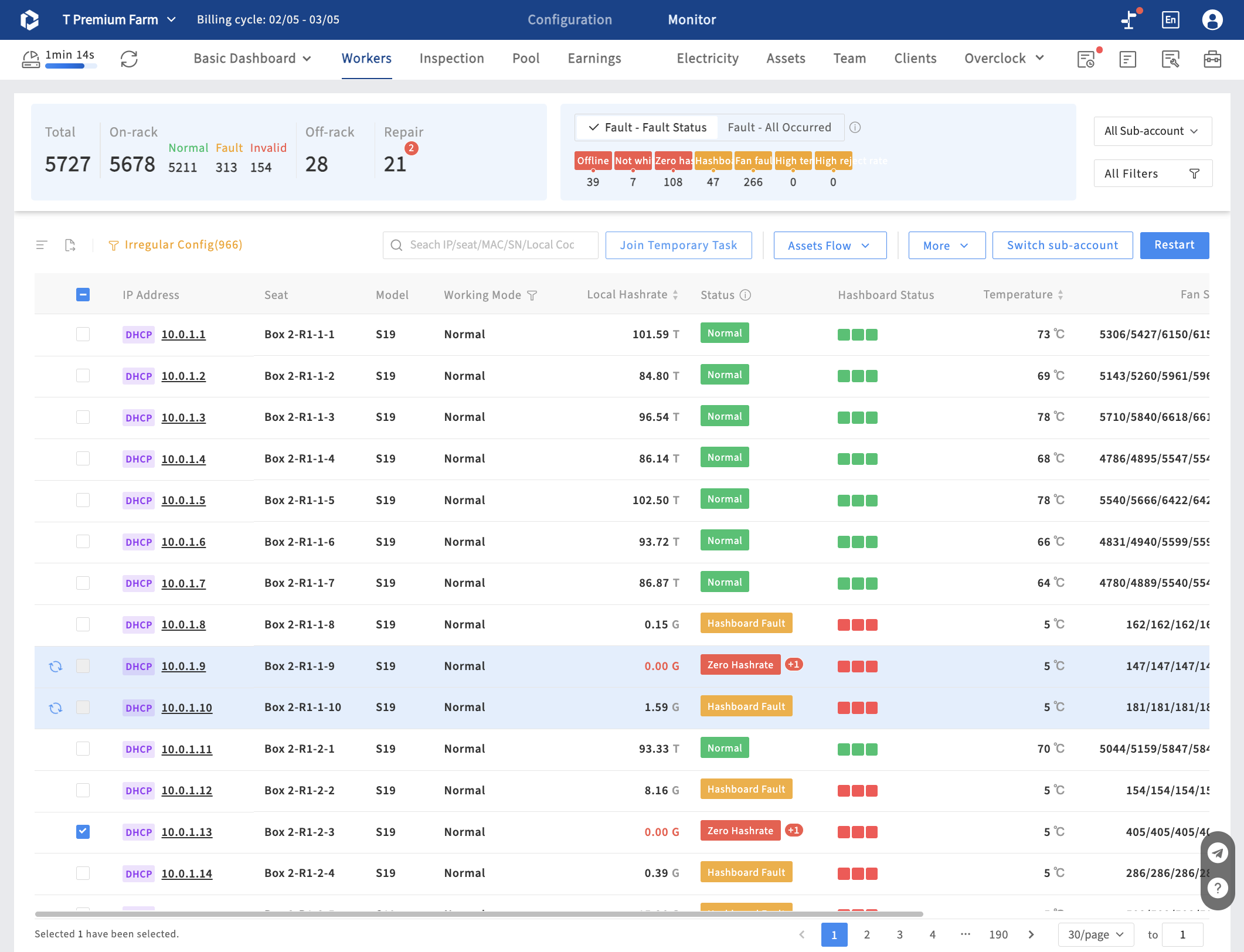Open the 30/page size dropdown
Viewport: 1244px width, 952px height.
point(1096,934)
